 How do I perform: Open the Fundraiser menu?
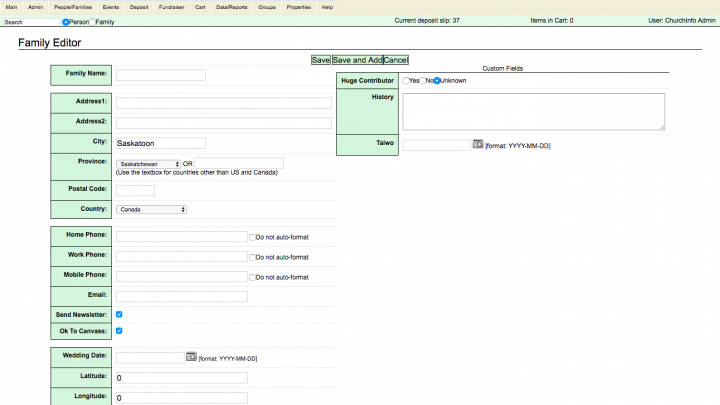171,7
